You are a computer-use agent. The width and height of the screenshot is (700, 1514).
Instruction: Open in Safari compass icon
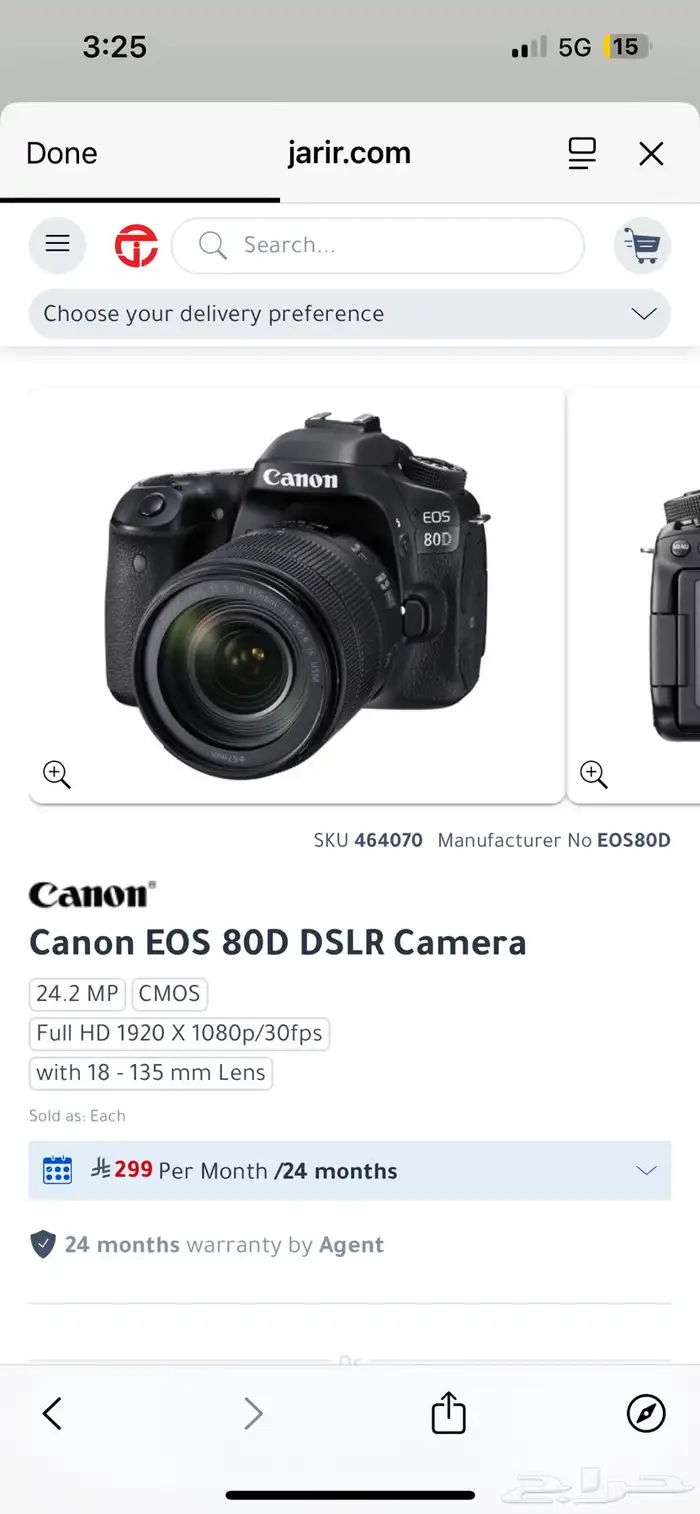click(646, 1413)
